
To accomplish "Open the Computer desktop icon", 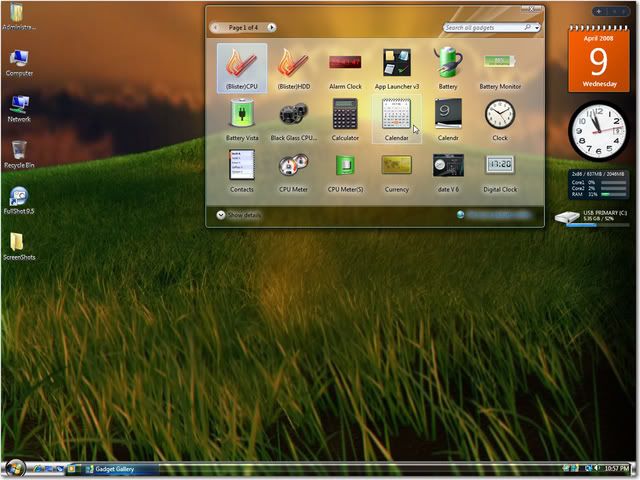I will [x=19, y=63].
